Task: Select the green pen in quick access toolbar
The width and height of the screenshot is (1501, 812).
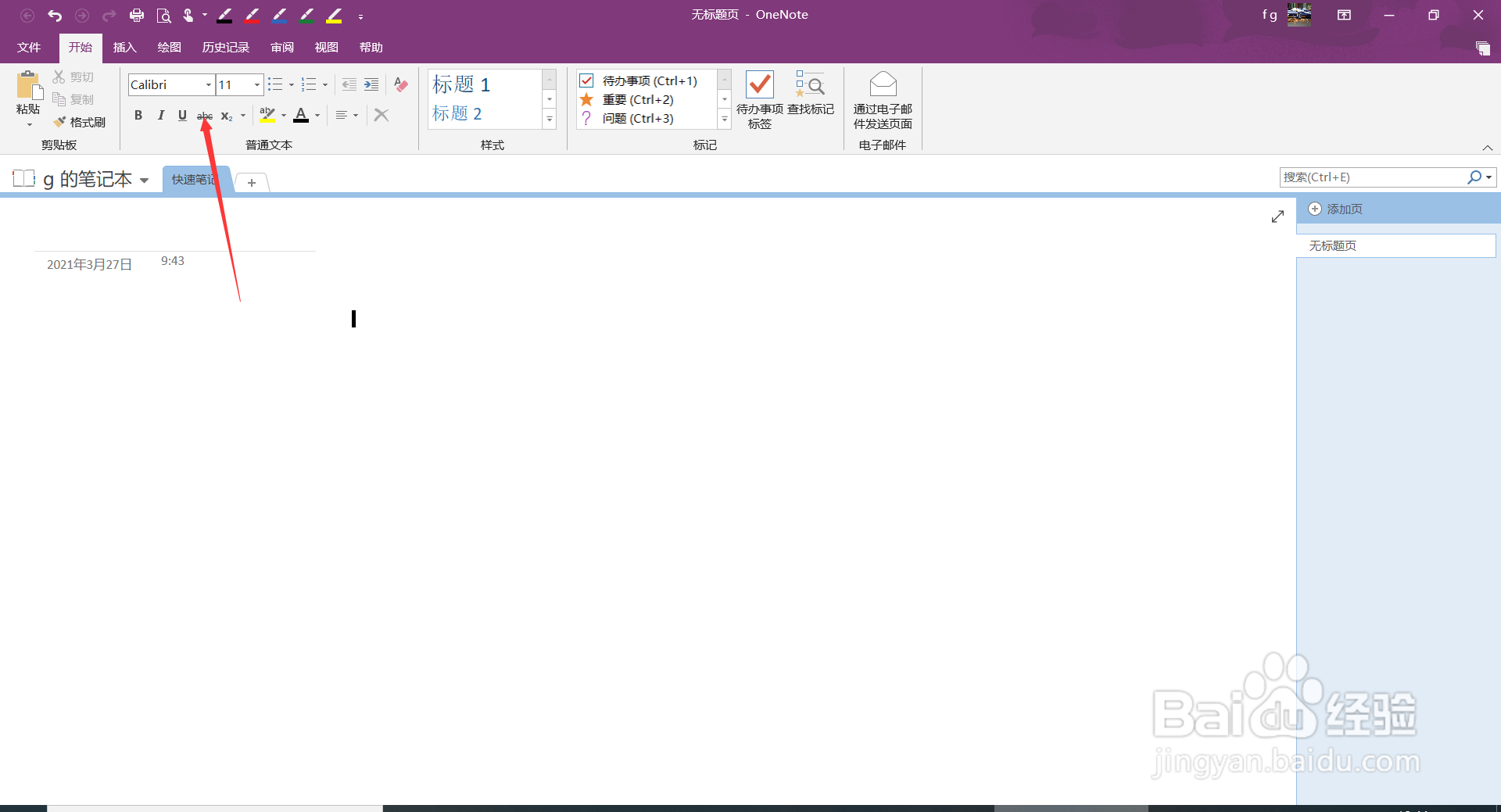Action: 306,16
